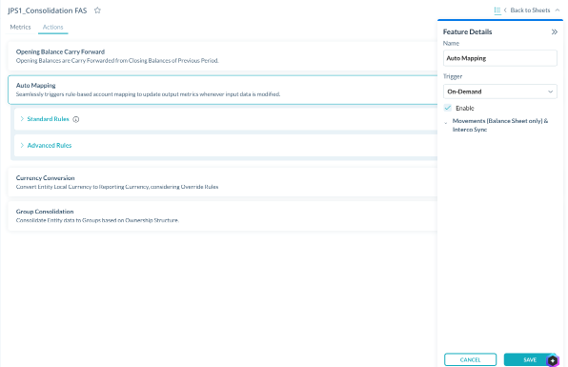Select the Group Consolidation action card

pos(222,216)
